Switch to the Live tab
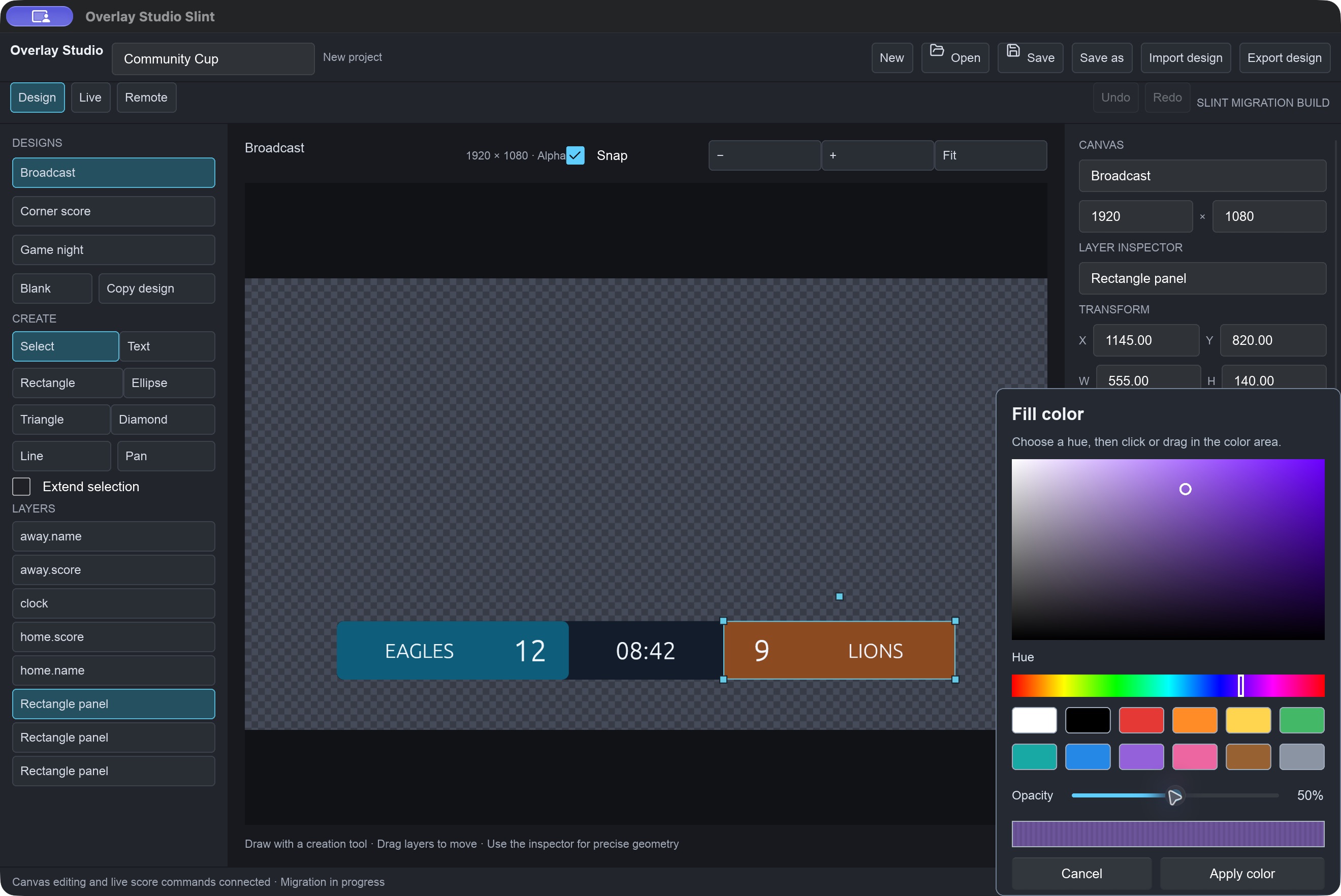 tap(90, 97)
